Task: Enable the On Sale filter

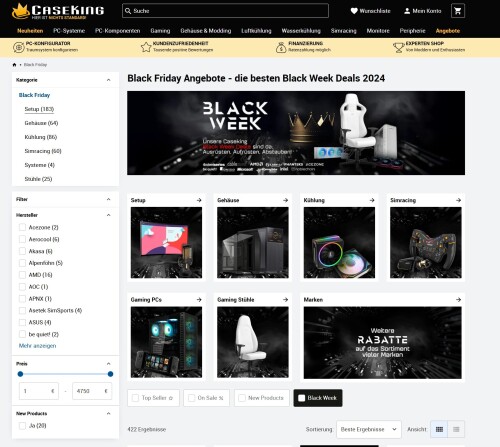Action: [206, 398]
